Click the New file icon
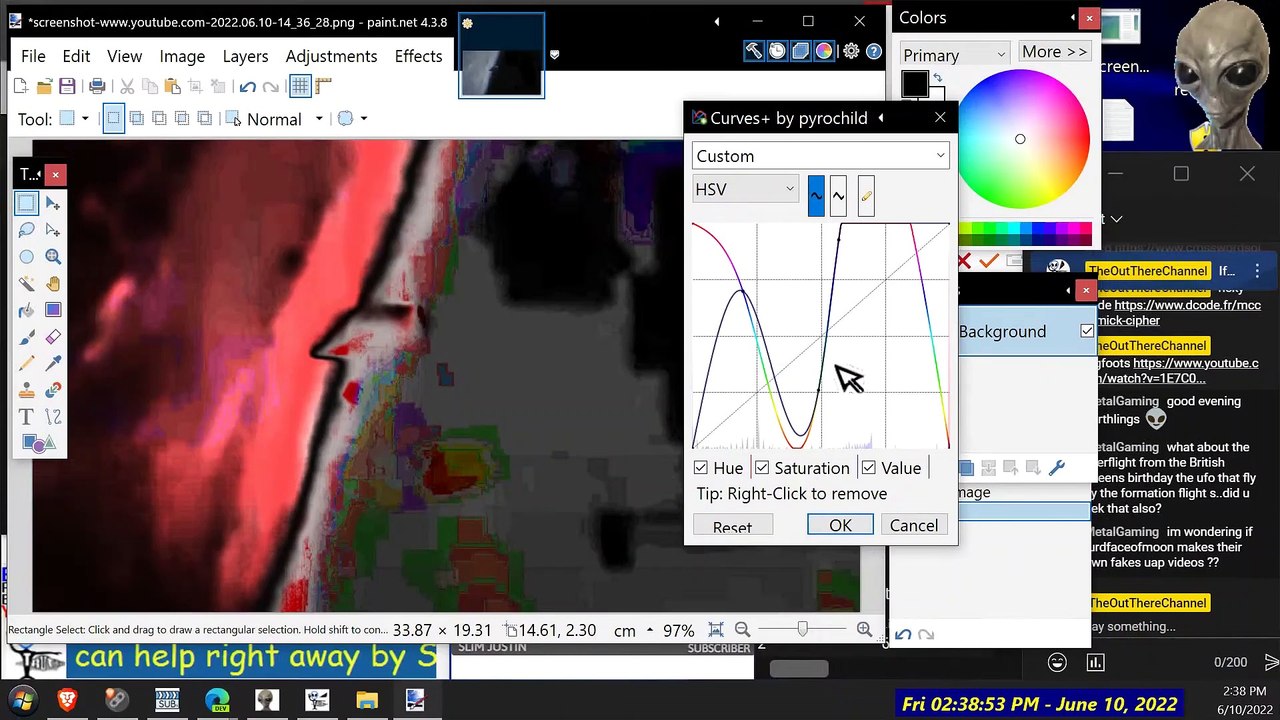1280x720 pixels. [21, 87]
